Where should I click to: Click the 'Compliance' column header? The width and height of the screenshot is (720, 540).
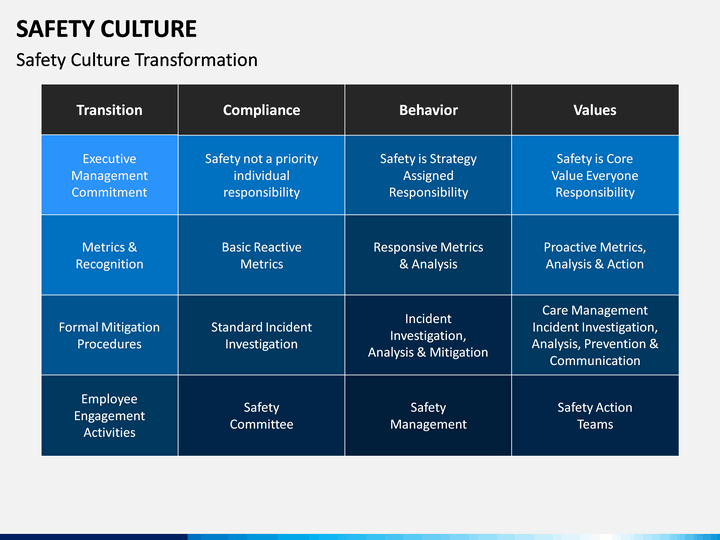261,110
